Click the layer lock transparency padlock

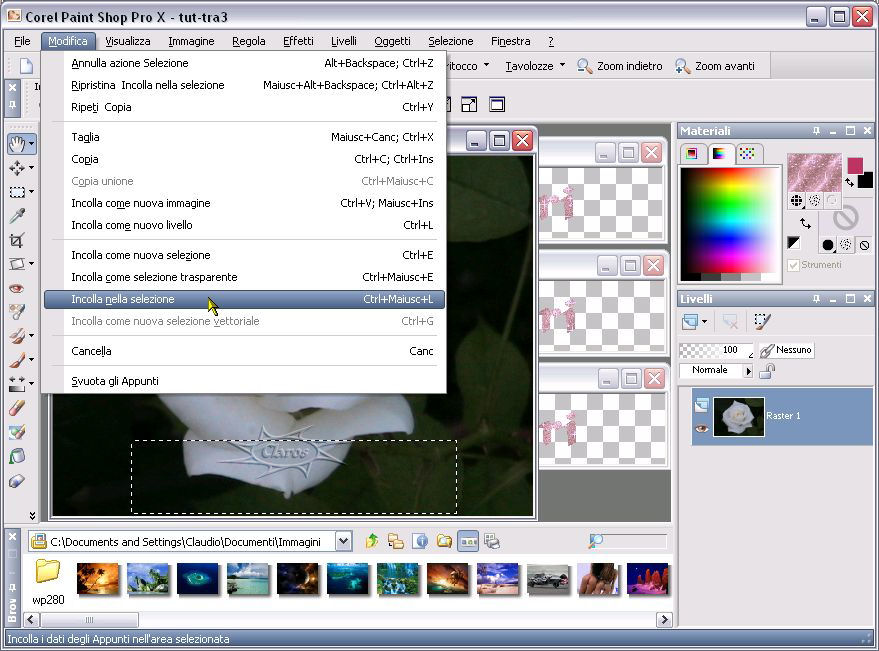[x=767, y=371]
